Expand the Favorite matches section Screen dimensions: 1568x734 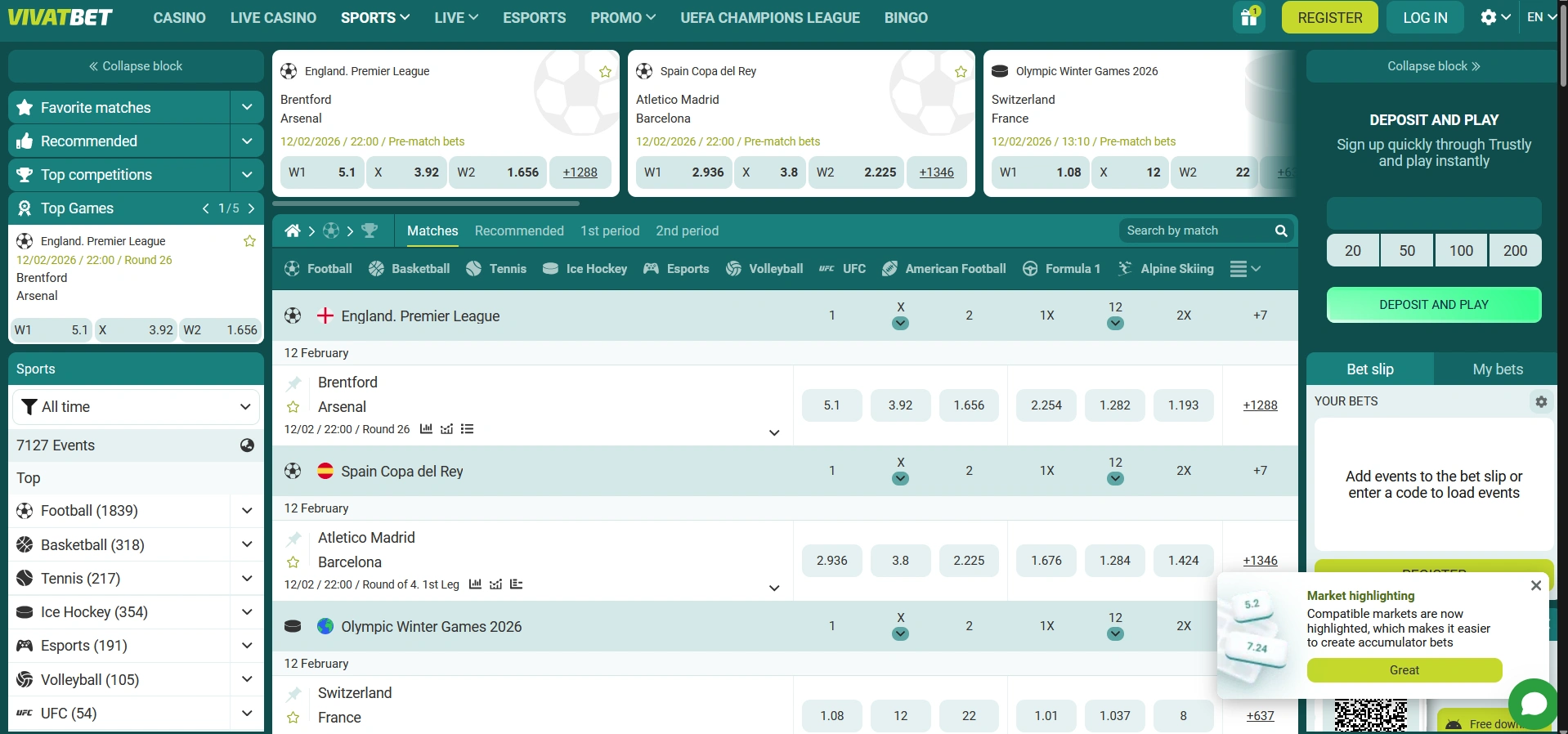(247, 107)
